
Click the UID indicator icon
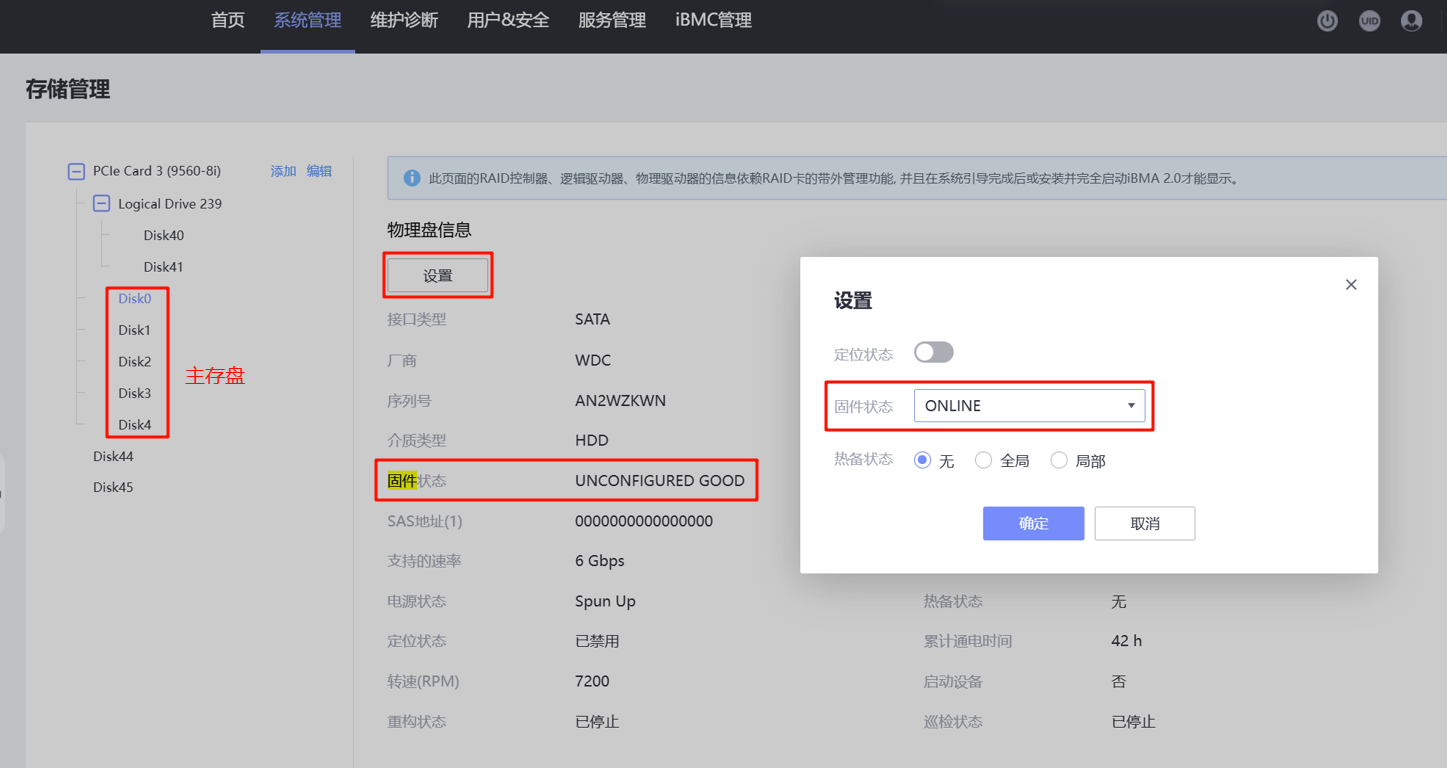1369,21
